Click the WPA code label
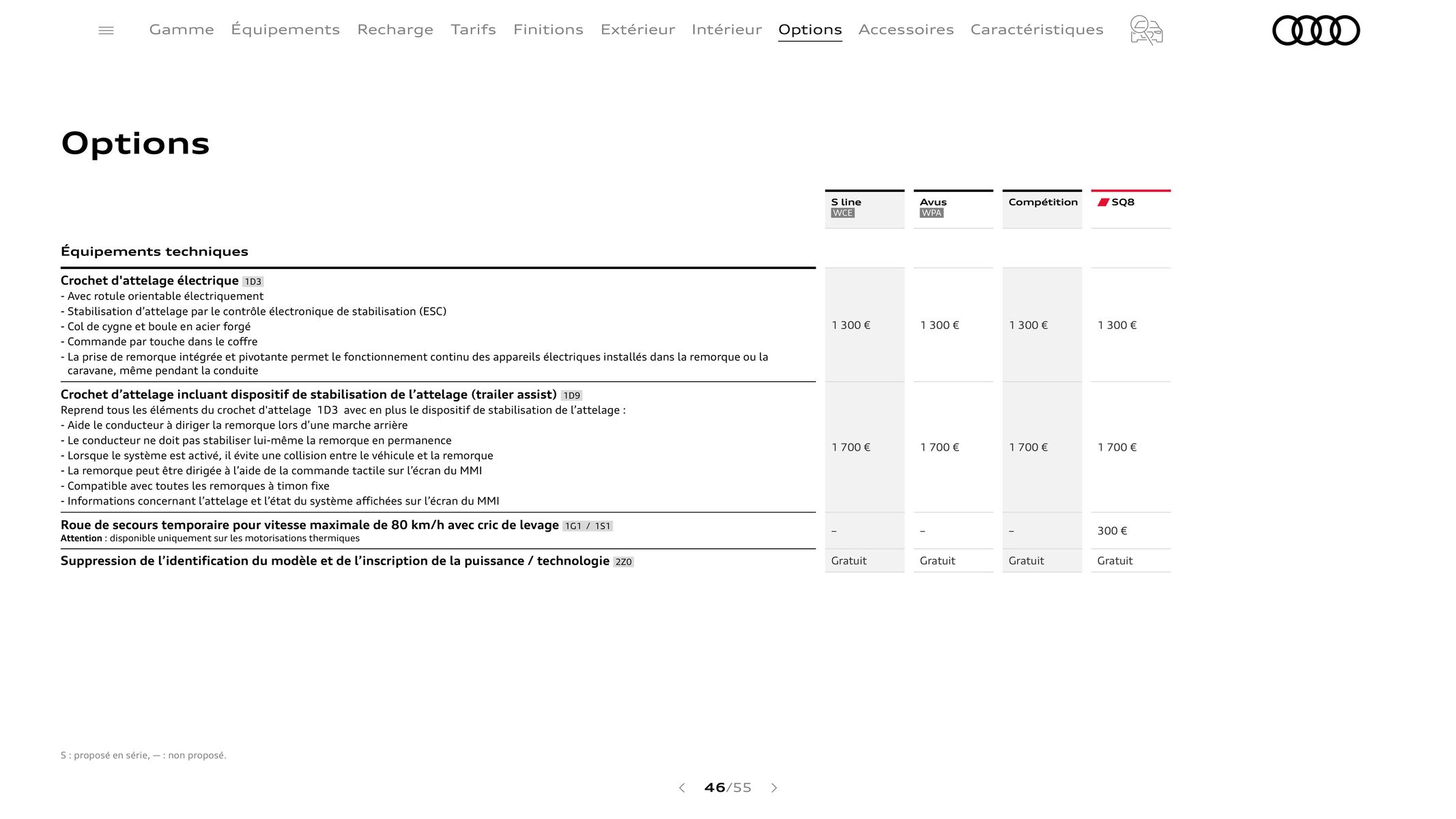 tap(931, 213)
